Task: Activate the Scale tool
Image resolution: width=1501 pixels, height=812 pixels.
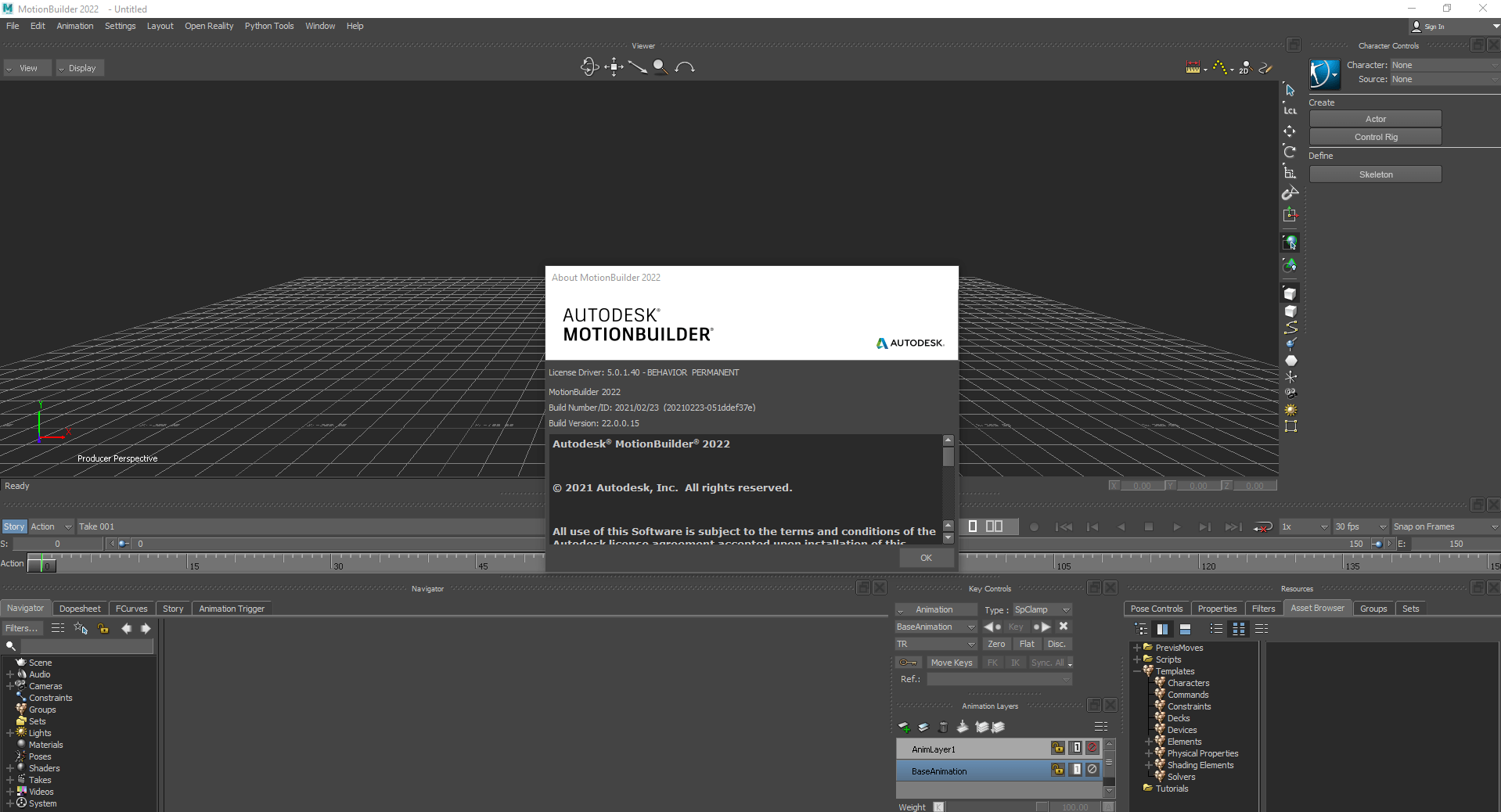Action: 1290,172
